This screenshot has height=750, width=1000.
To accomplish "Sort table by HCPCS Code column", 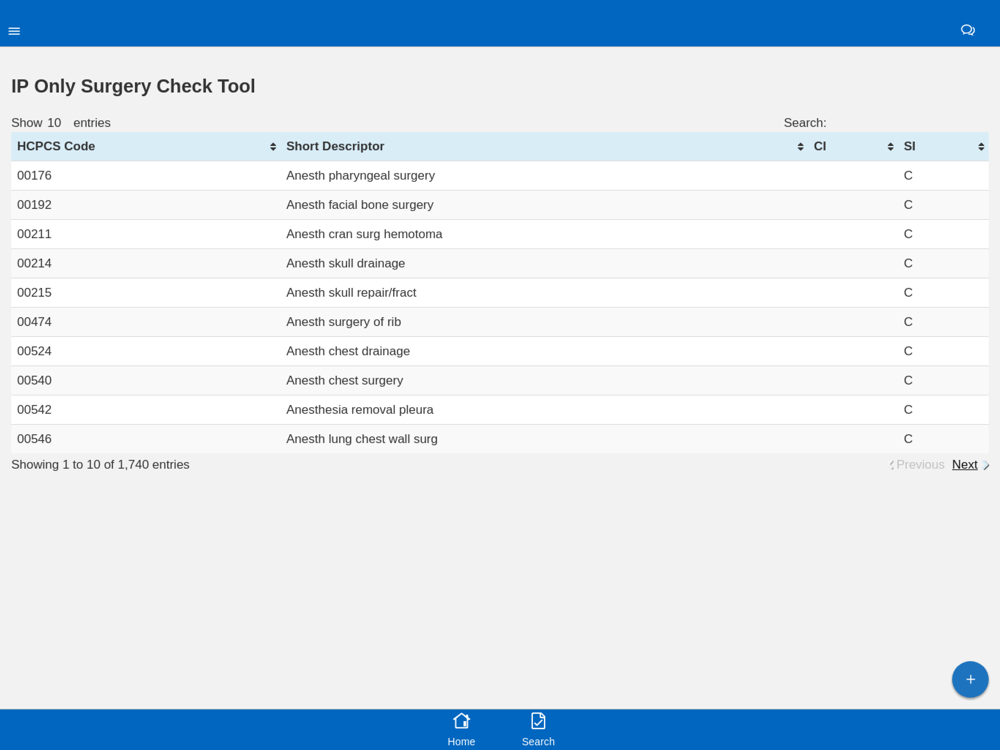I will click(145, 147).
